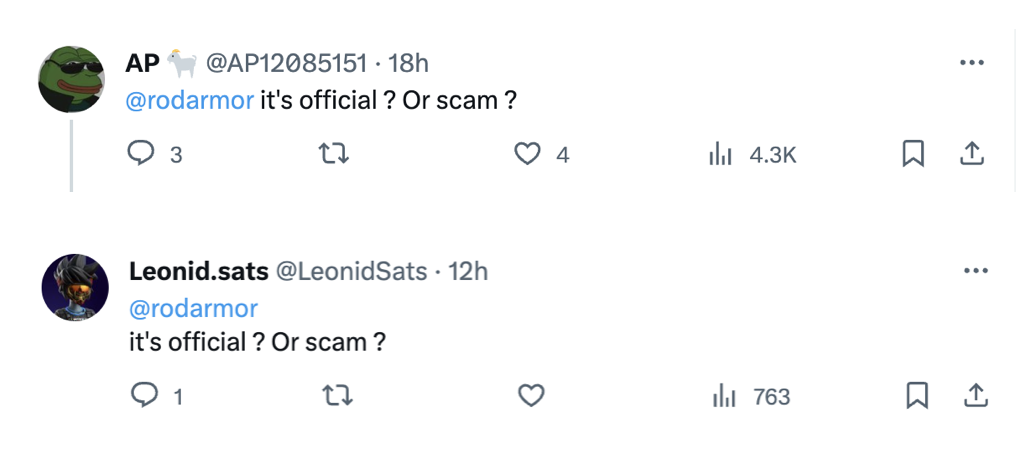Bookmark Leonid.sats's tweet
Image resolution: width=1034 pixels, height=450 pixels.
[x=916, y=396]
